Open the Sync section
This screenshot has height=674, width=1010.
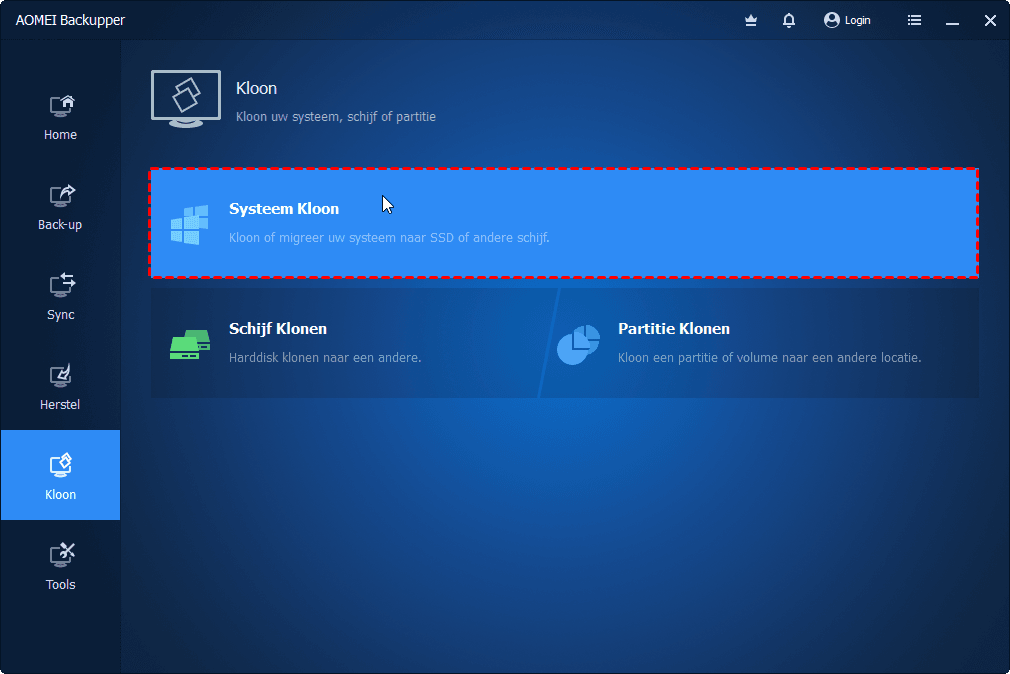pyautogui.click(x=60, y=296)
